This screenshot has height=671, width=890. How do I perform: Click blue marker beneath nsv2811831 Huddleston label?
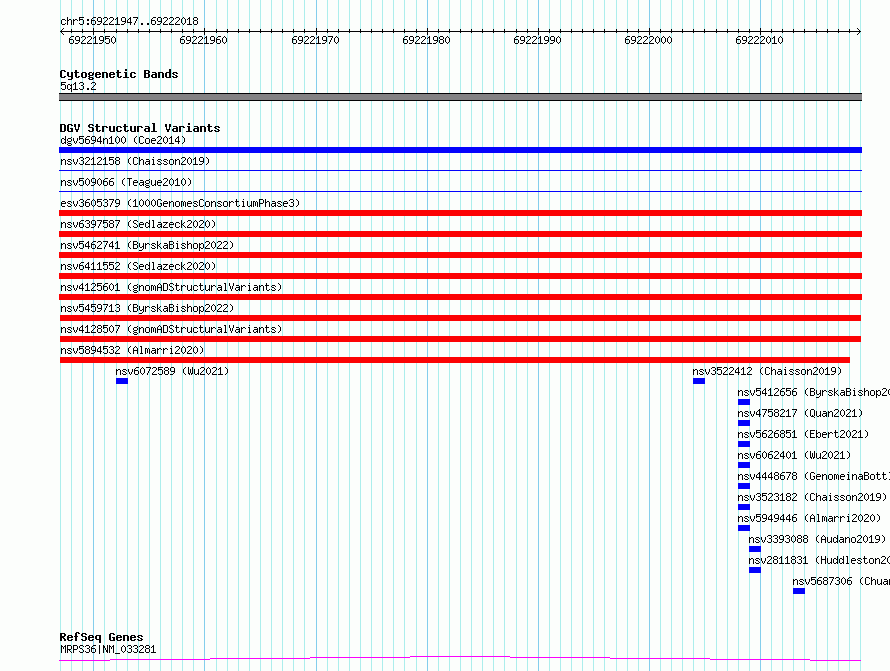point(755,570)
